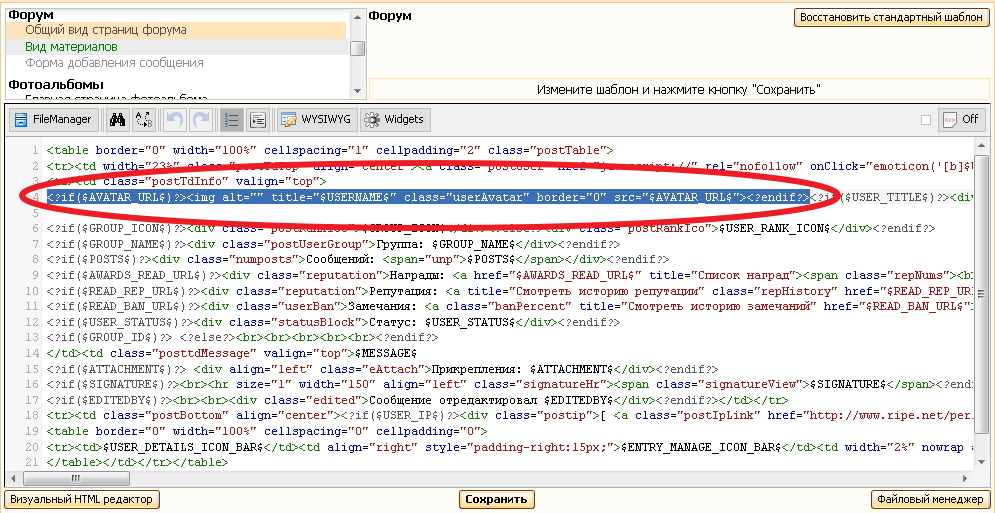The height and width of the screenshot is (513, 995).
Task: Click the redo arrow icon
Action: (201, 120)
